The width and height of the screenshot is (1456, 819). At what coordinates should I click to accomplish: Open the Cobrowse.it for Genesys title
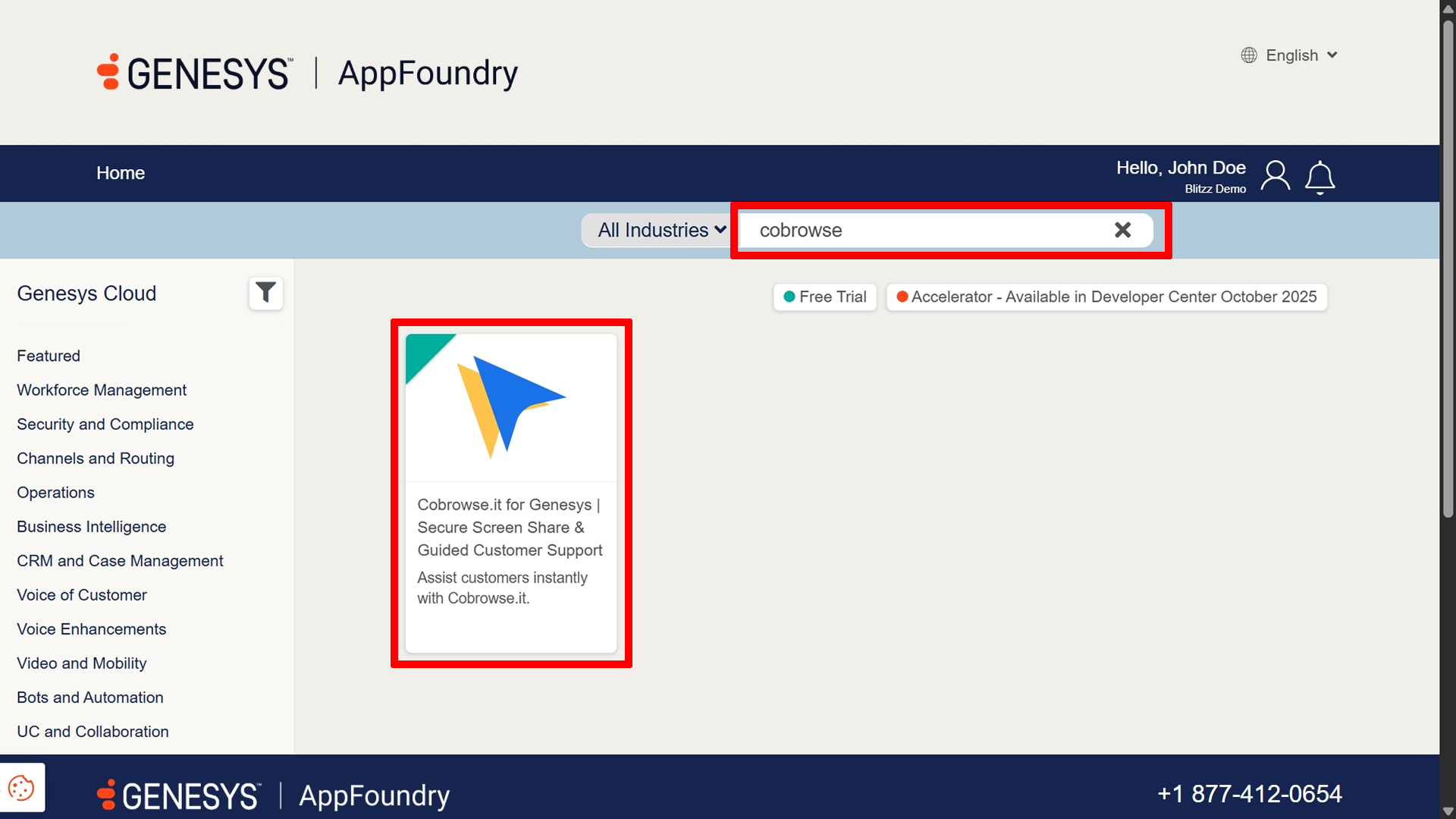point(510,527)
